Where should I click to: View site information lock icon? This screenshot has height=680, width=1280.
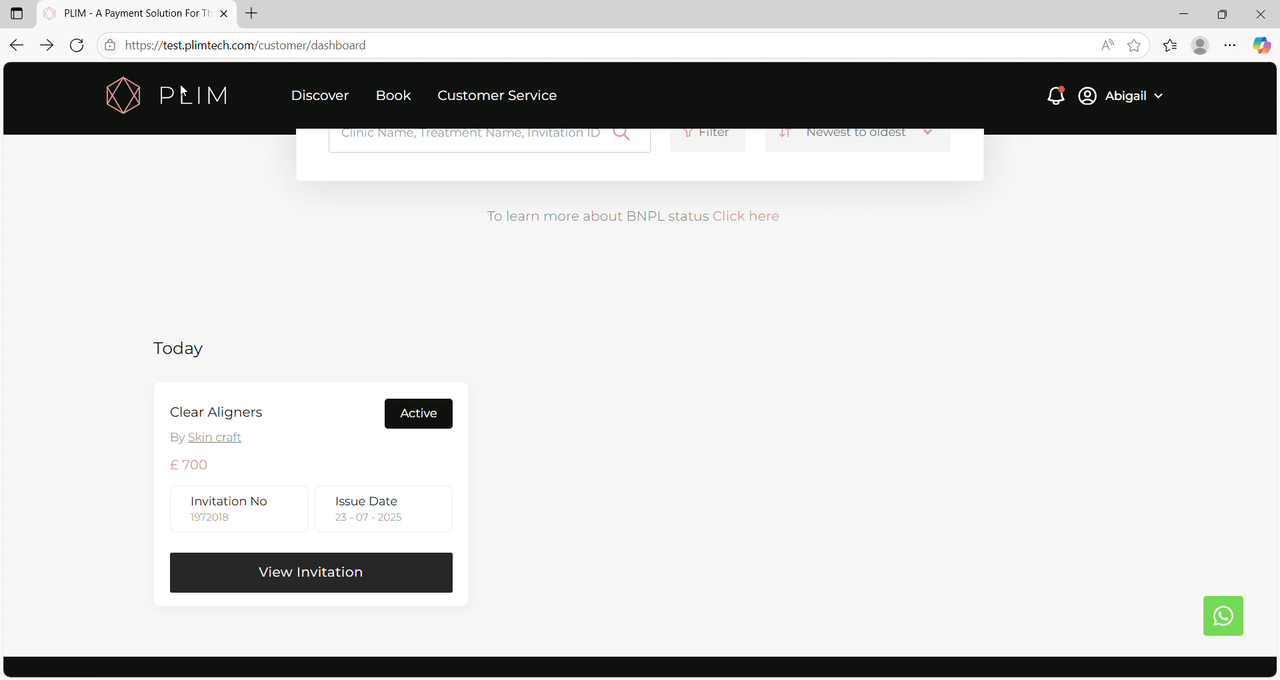point(110,45)
